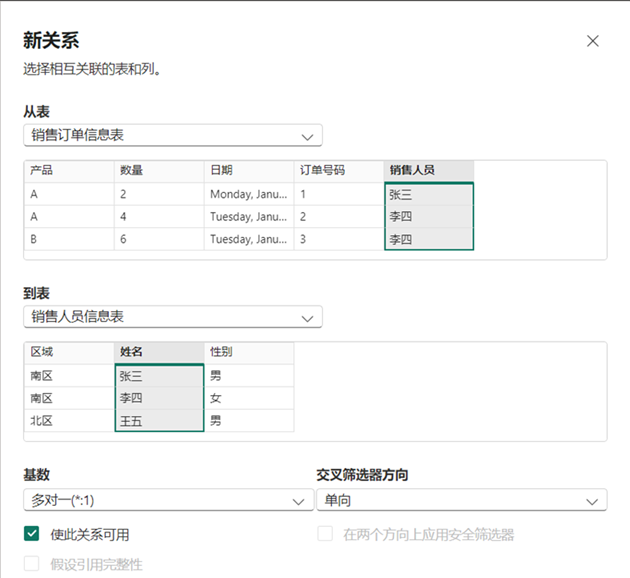Select the 订单号码 column header
Viewport: 630px width, 578px height.
[338, 171]
